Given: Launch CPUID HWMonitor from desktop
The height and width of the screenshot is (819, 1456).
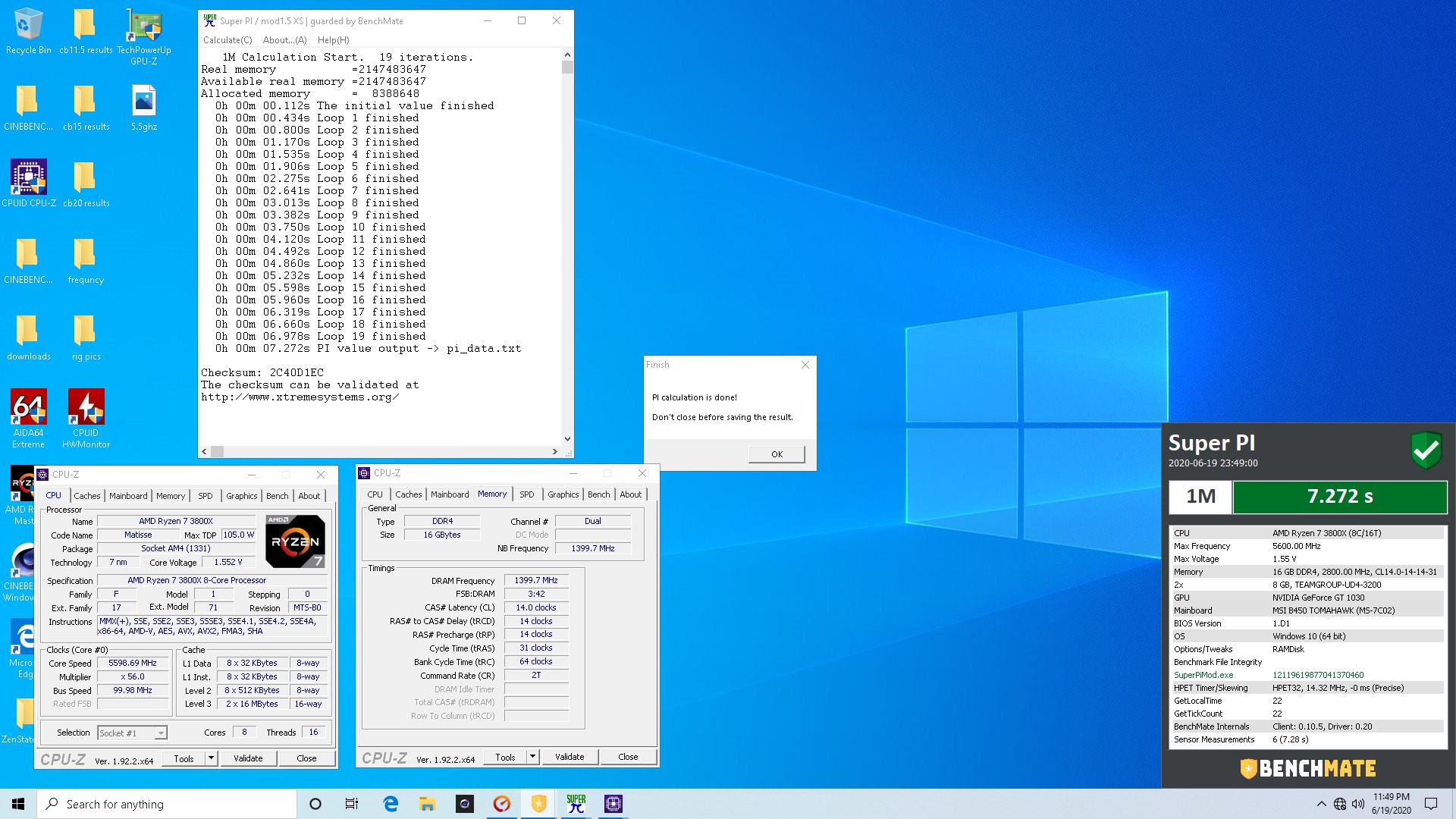Looking at the screenshot, I should coord(86,419).
